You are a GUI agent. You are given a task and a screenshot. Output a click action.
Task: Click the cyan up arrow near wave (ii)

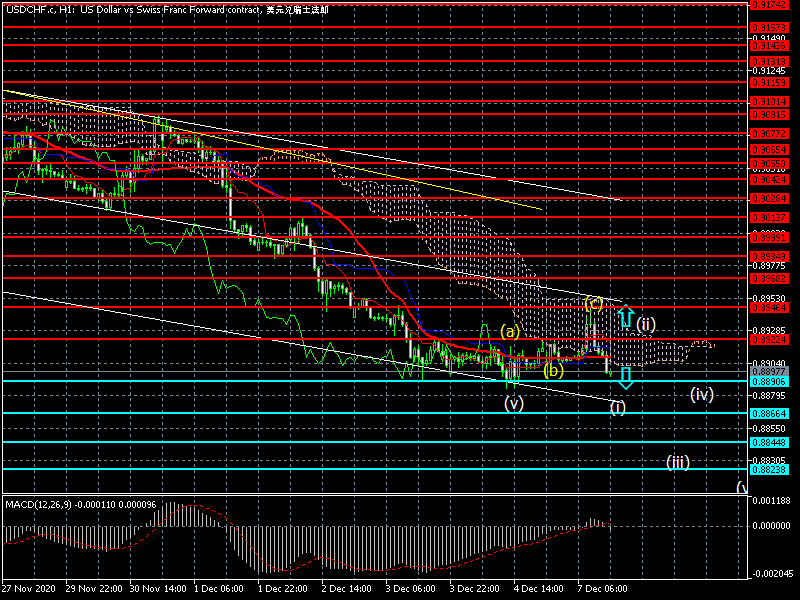[626, 316]
